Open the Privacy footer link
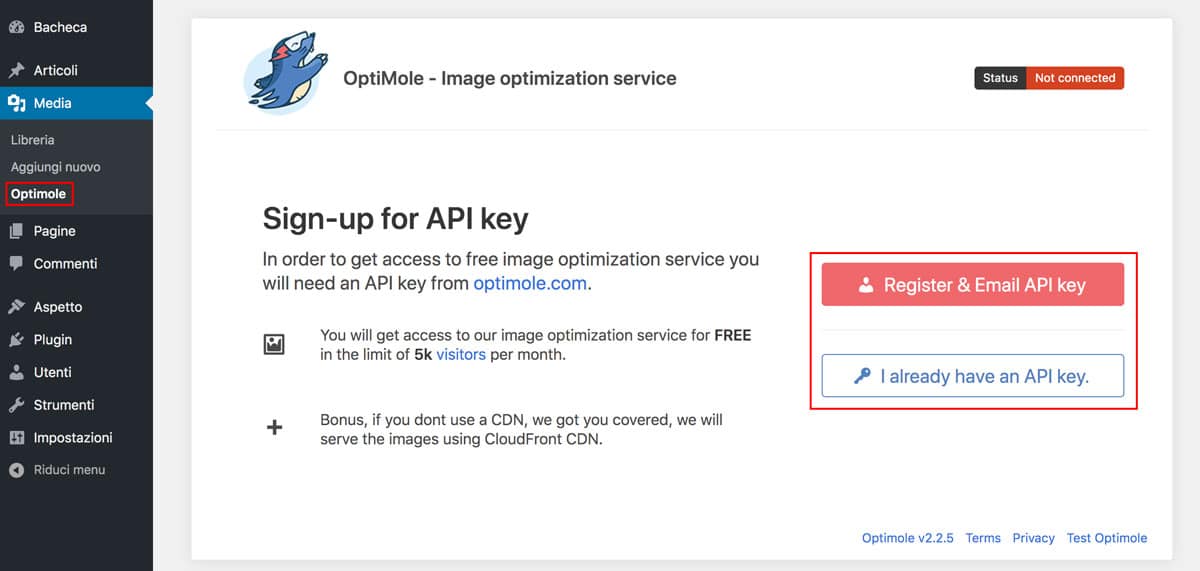Image resolution: width=1200 pixels, height=571 pixels. 1033,538
